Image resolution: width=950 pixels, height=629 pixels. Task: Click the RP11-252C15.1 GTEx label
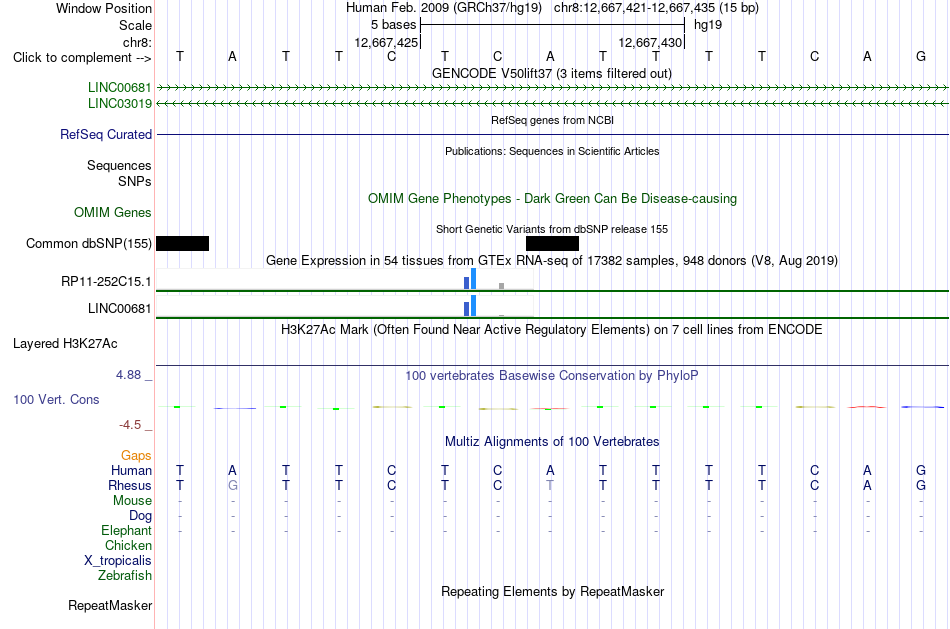click(x=106, y=282)
